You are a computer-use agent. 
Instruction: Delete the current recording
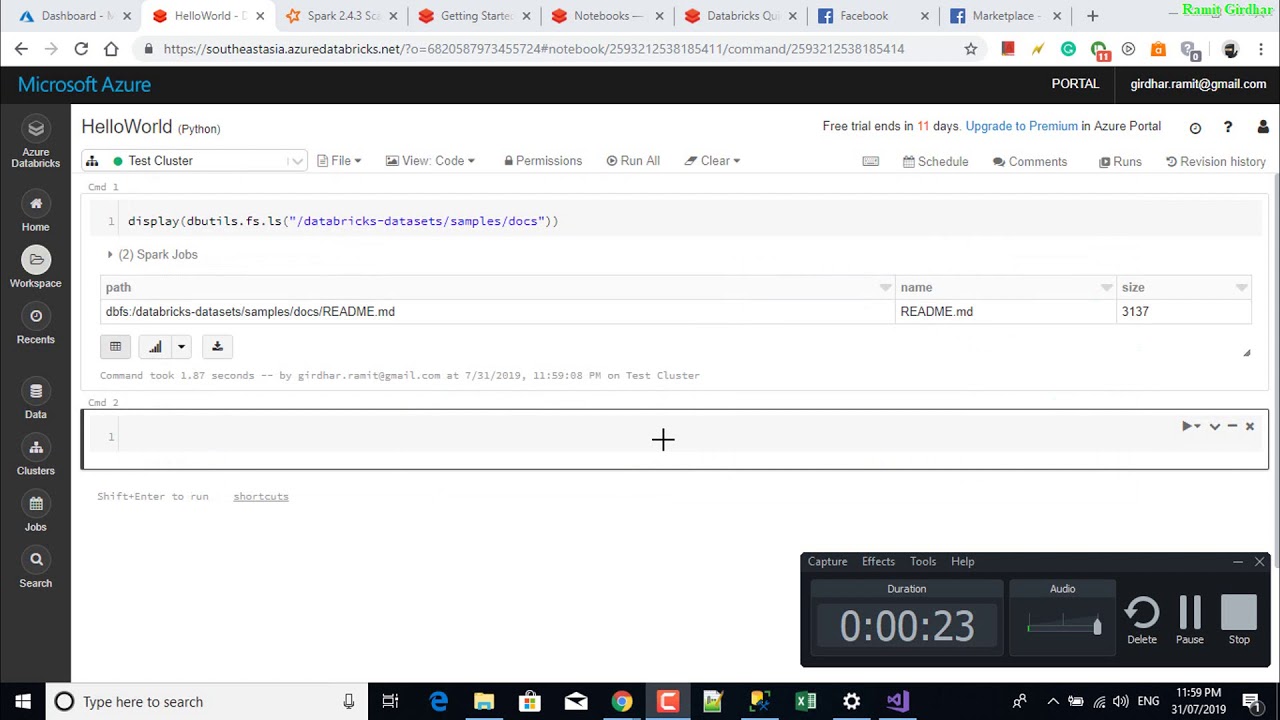[1142, 620]
